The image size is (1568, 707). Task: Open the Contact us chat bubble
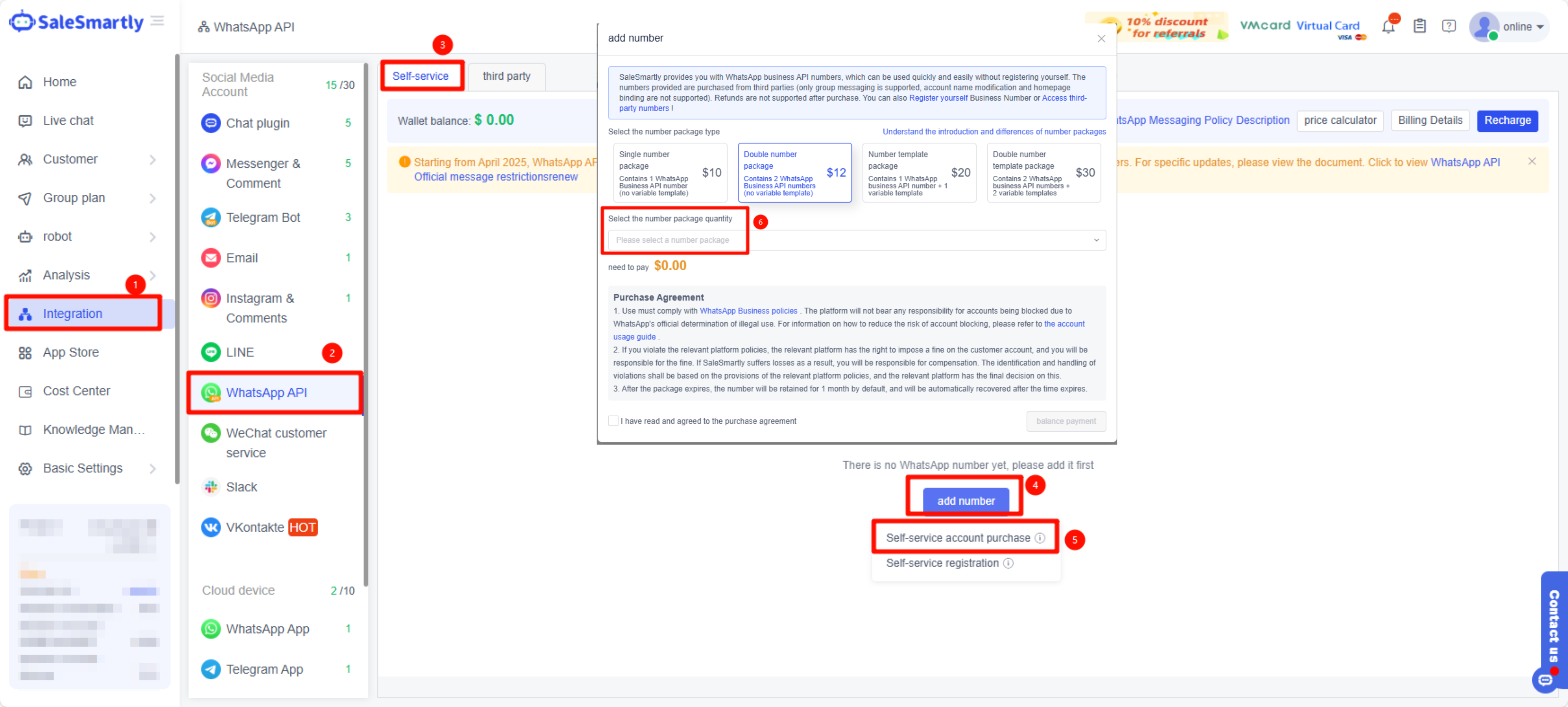[1545, 680]
